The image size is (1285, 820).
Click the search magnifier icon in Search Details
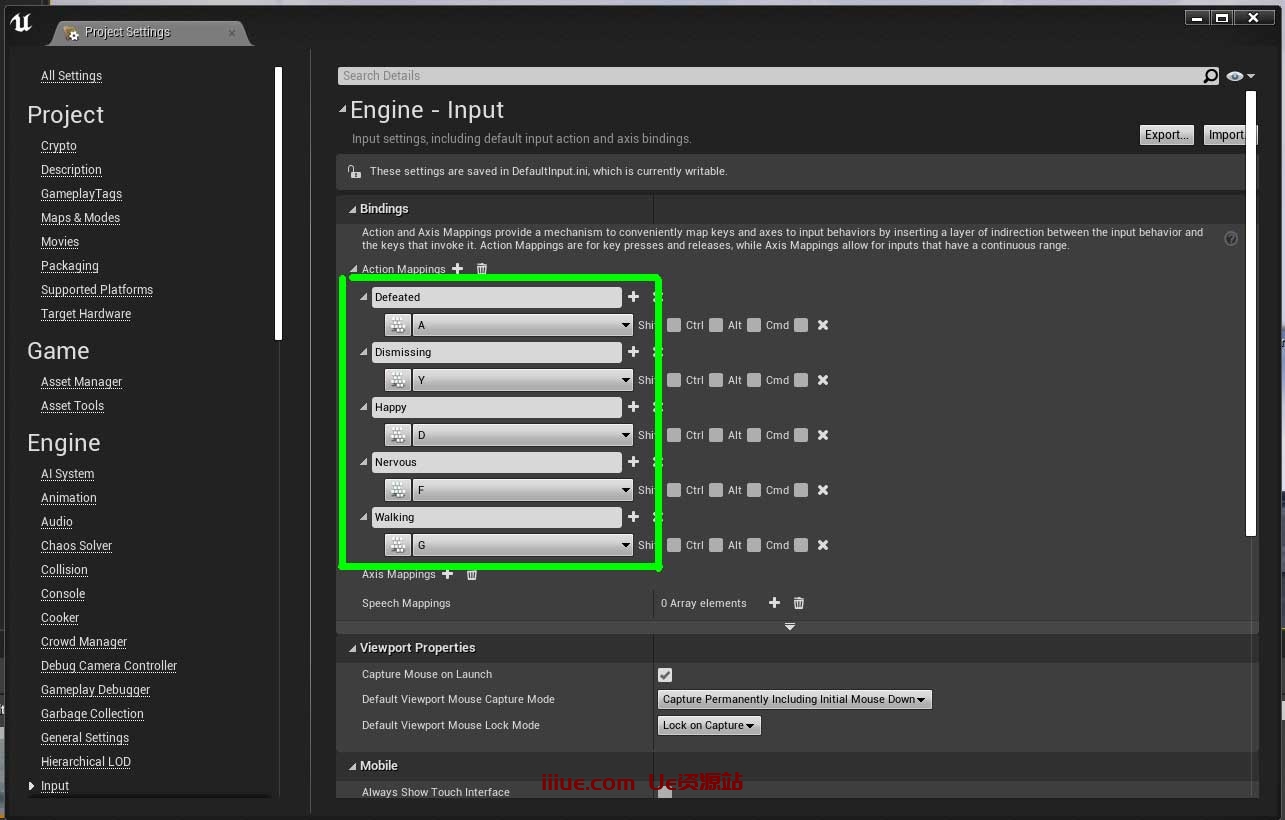(1210, 76)
